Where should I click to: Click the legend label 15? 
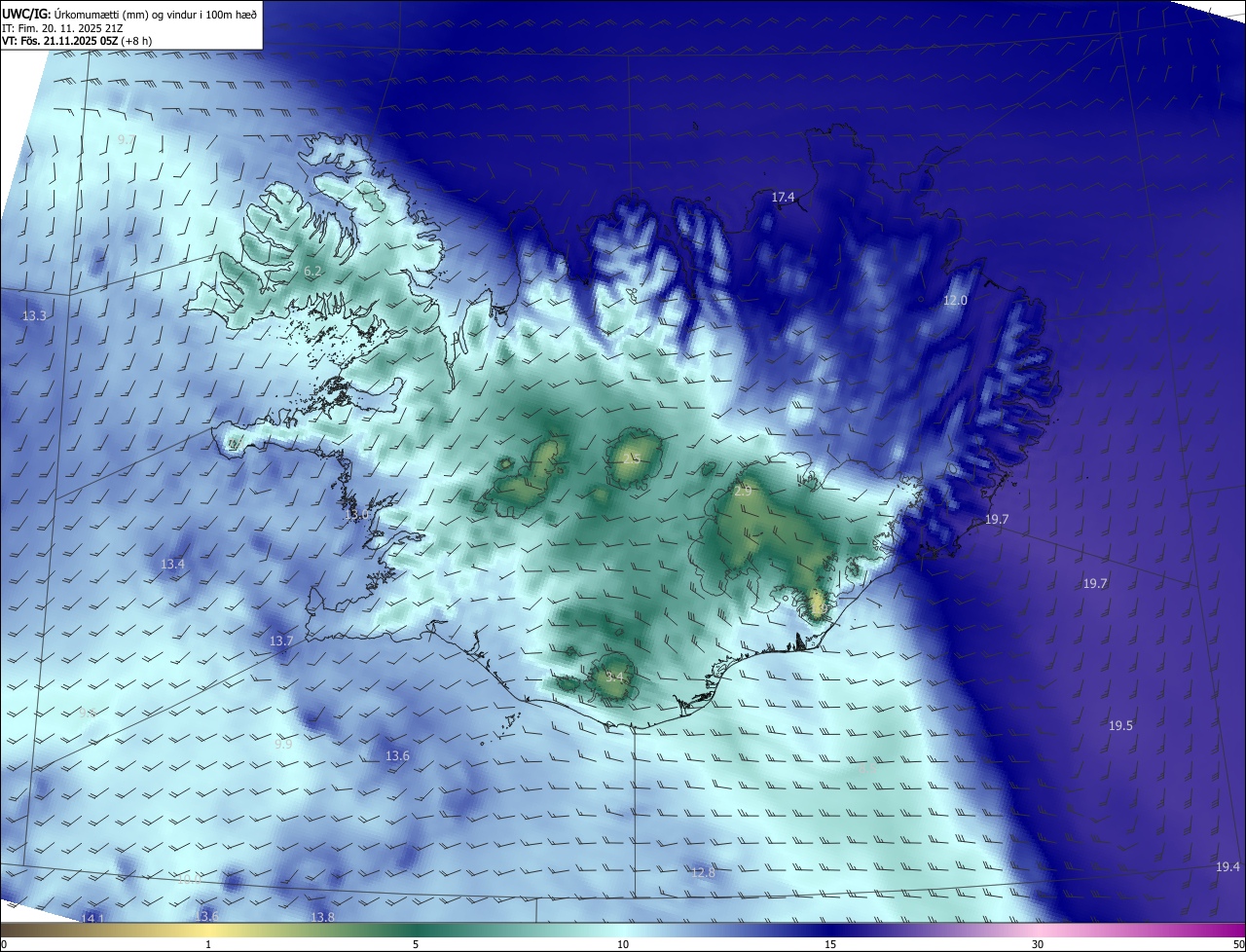click(x=830, y=944)
